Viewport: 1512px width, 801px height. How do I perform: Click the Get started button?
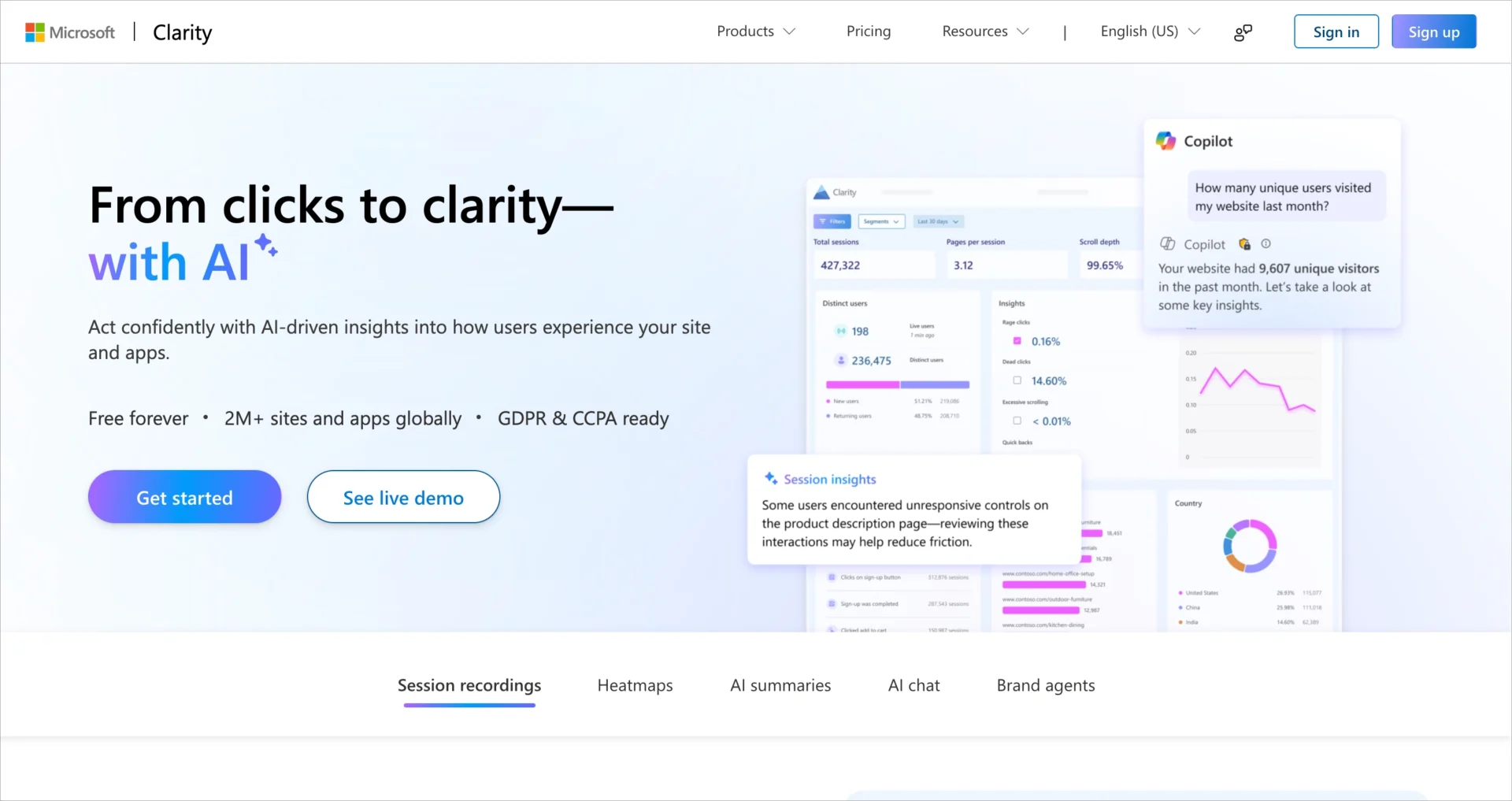(x=183, y=497)
